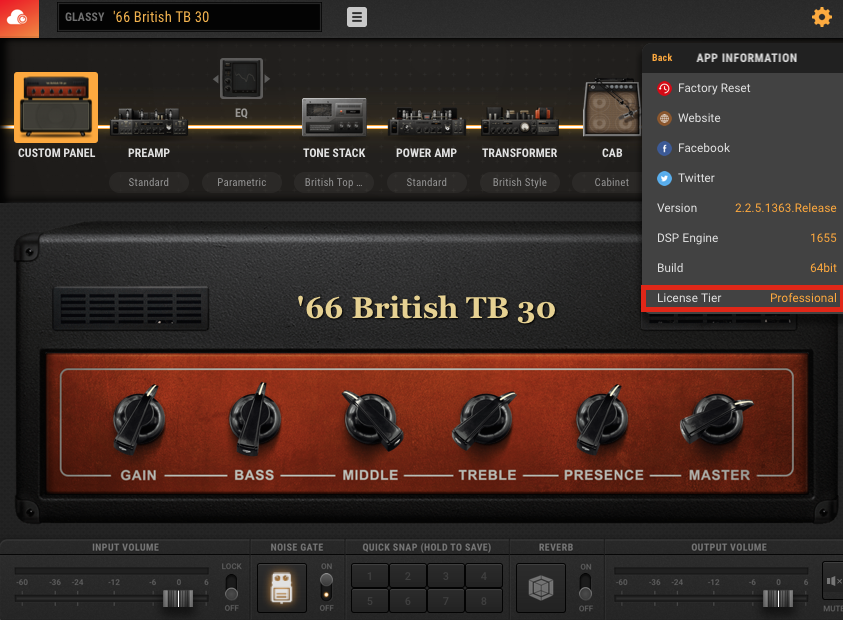Toggle the Noise Gate on/off switch
Screen dimensions: 843x620
click(x=326, y=587)
